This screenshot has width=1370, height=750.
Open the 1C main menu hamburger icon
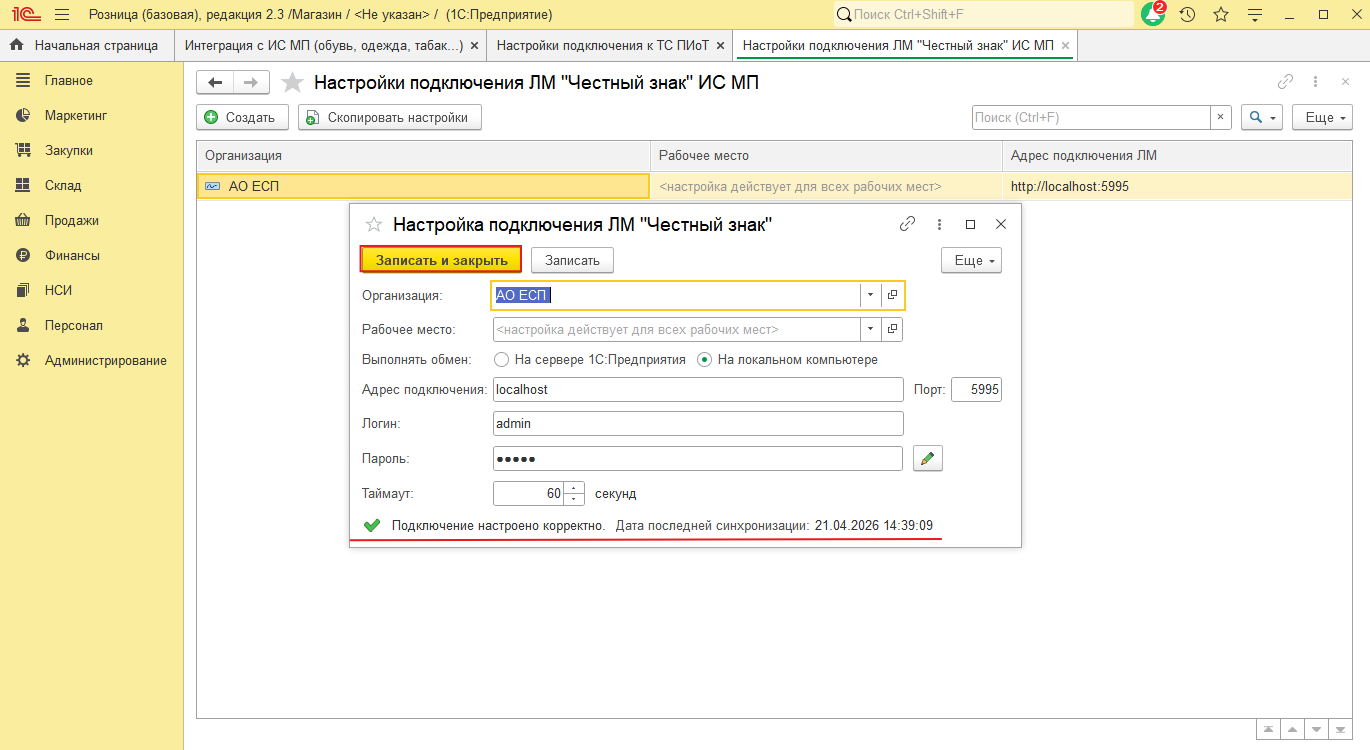pyautogui.click(x=62, y=15)
